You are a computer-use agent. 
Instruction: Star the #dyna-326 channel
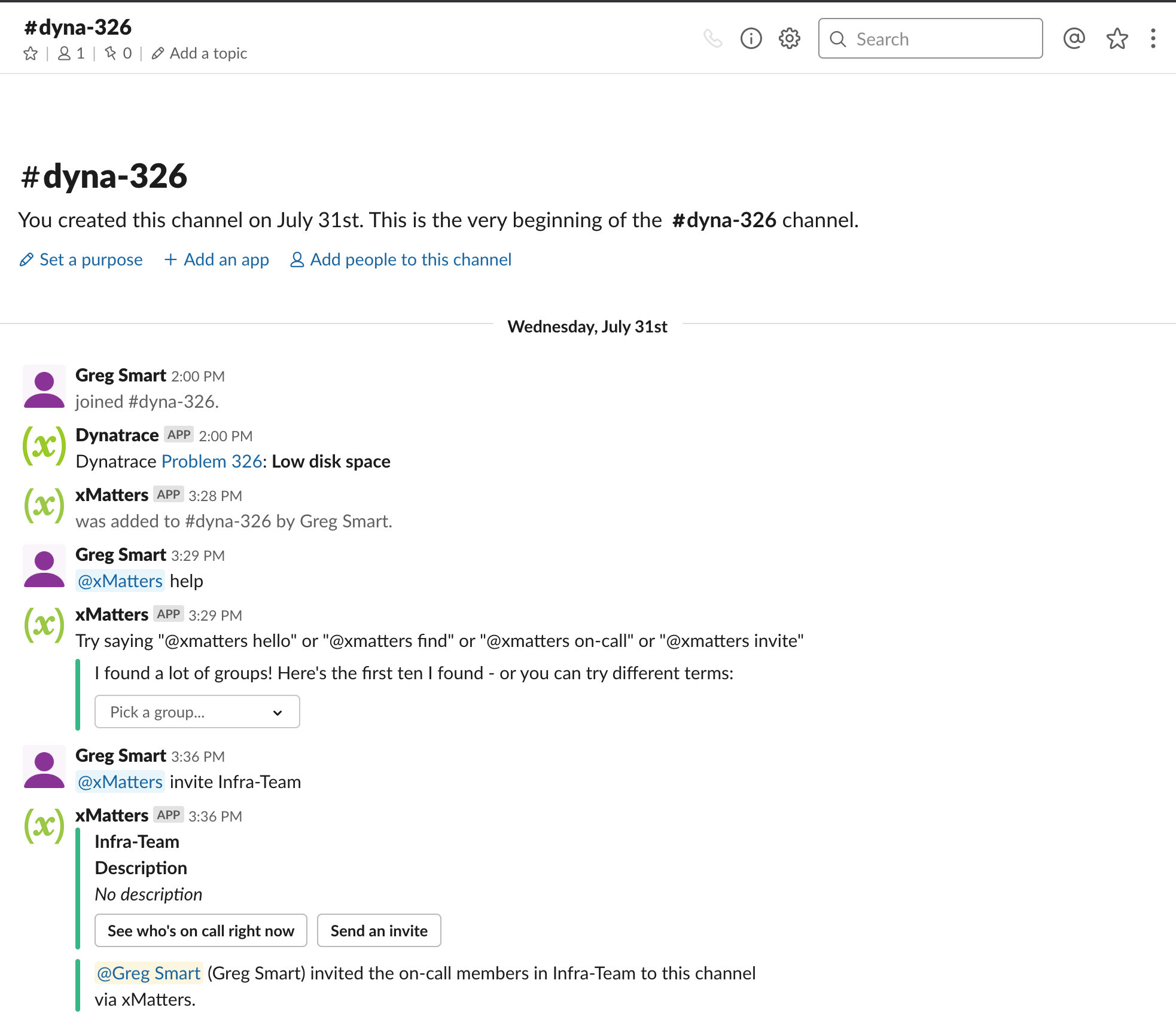(31, 54)
